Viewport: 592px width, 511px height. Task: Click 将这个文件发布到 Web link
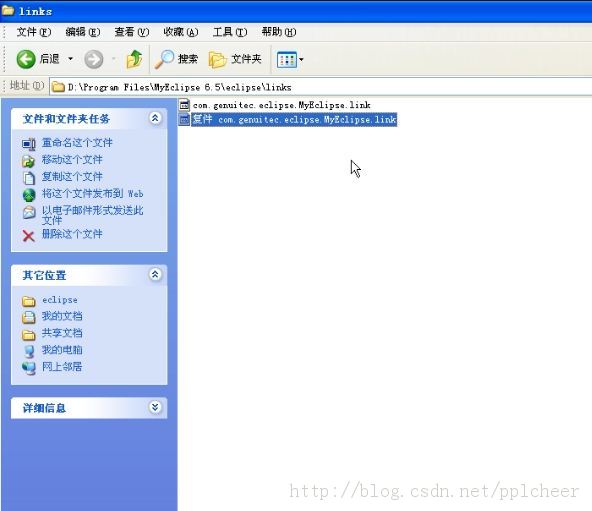pos(92,194)
